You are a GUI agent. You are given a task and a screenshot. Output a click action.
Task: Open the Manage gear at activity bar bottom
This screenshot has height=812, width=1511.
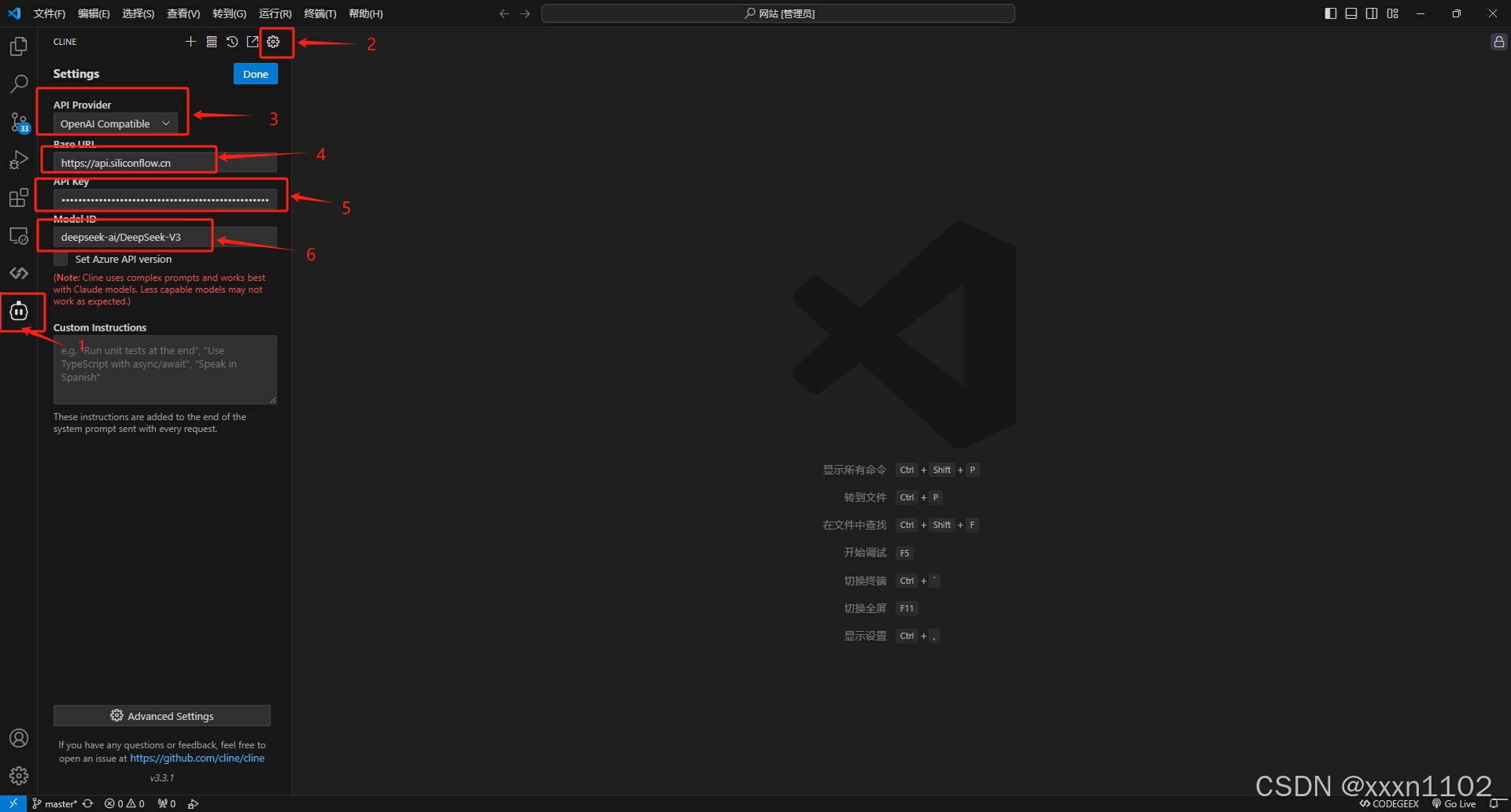19,776
